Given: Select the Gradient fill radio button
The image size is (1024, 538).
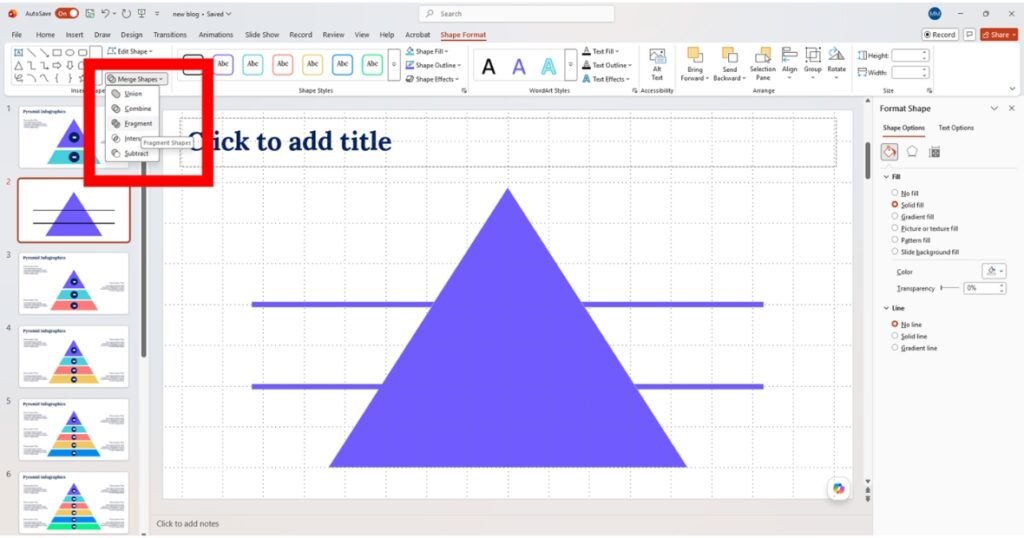Looking at the screenshot, I should (x=895, y=216).
